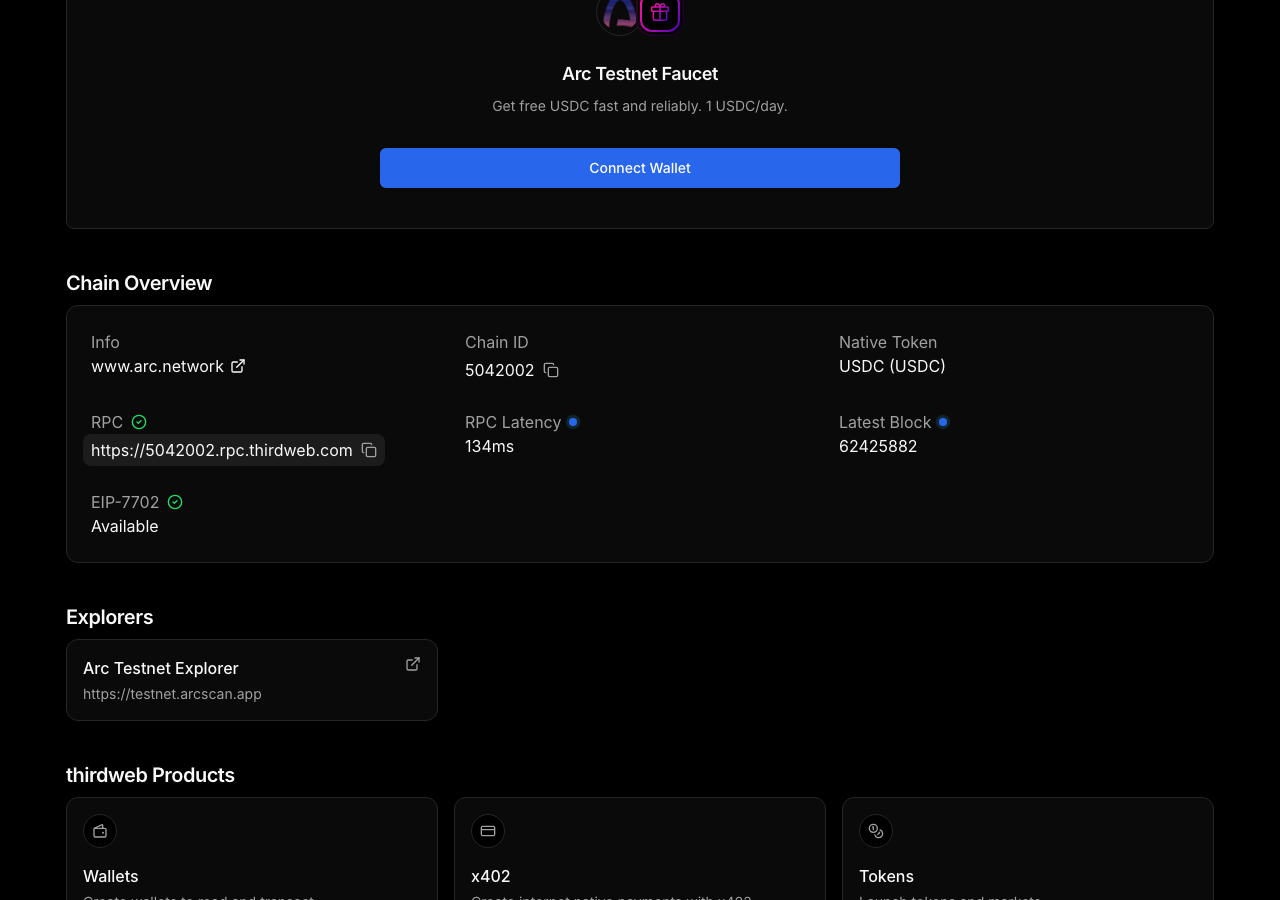
Task: Click the card icon in the x402 product card
Action: click(488, 831)
